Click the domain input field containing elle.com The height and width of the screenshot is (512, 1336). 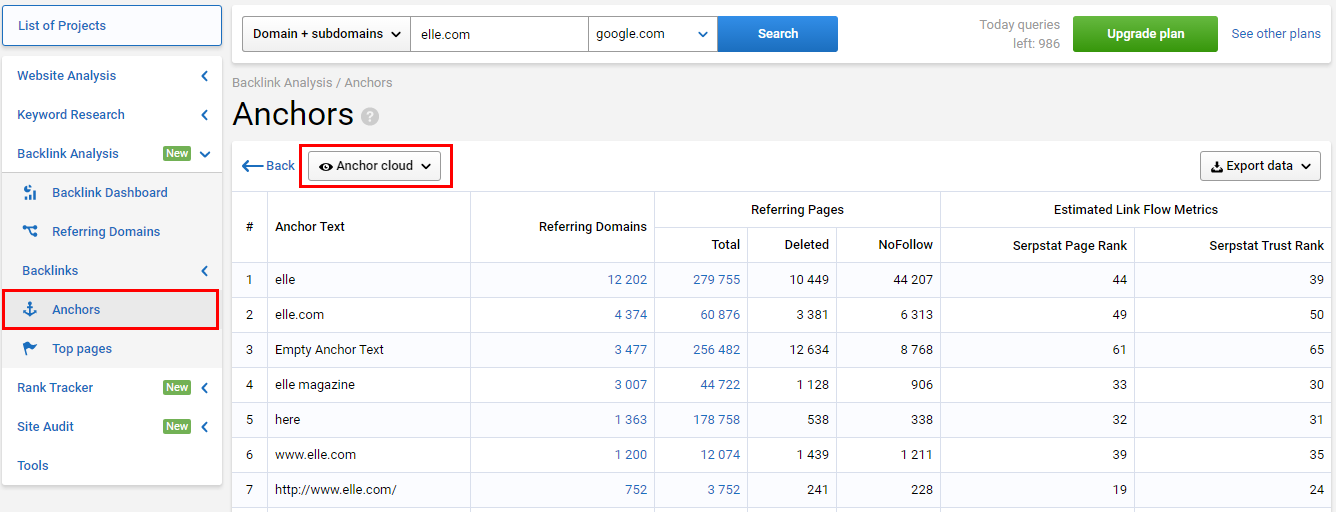tap(499, 34)
